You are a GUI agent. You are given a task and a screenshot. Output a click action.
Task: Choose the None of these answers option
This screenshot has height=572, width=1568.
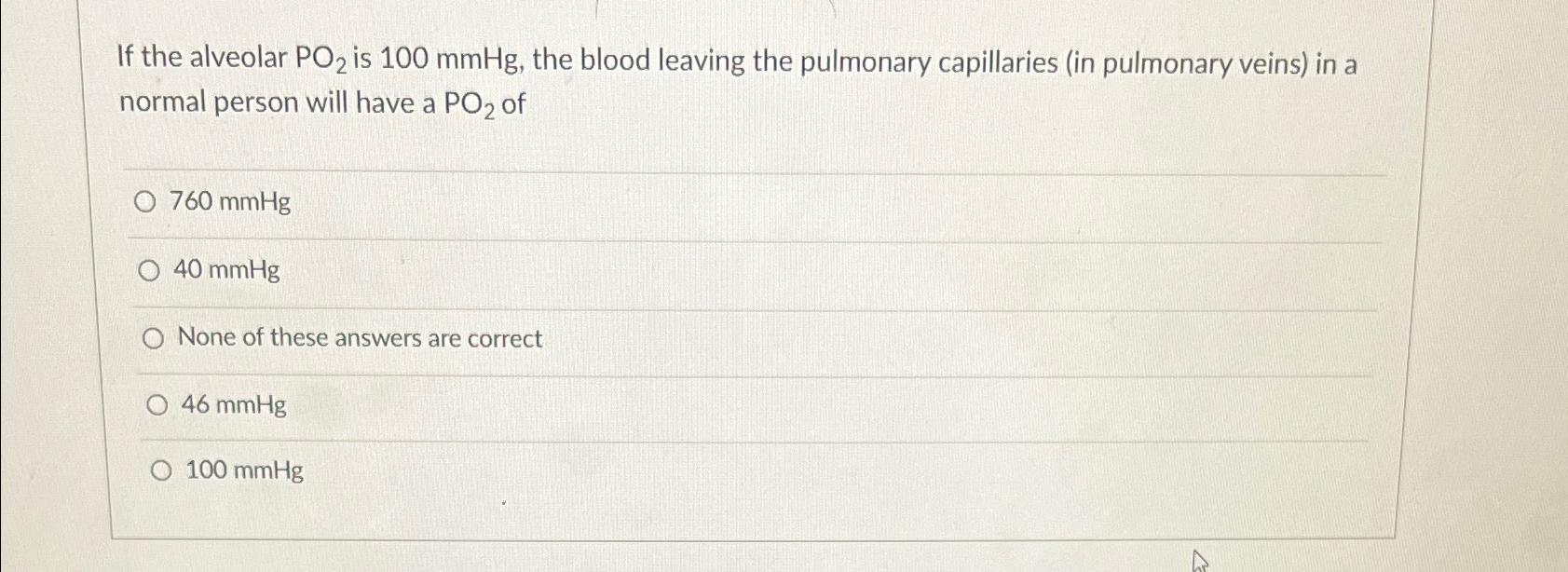[x=154, y=338]
